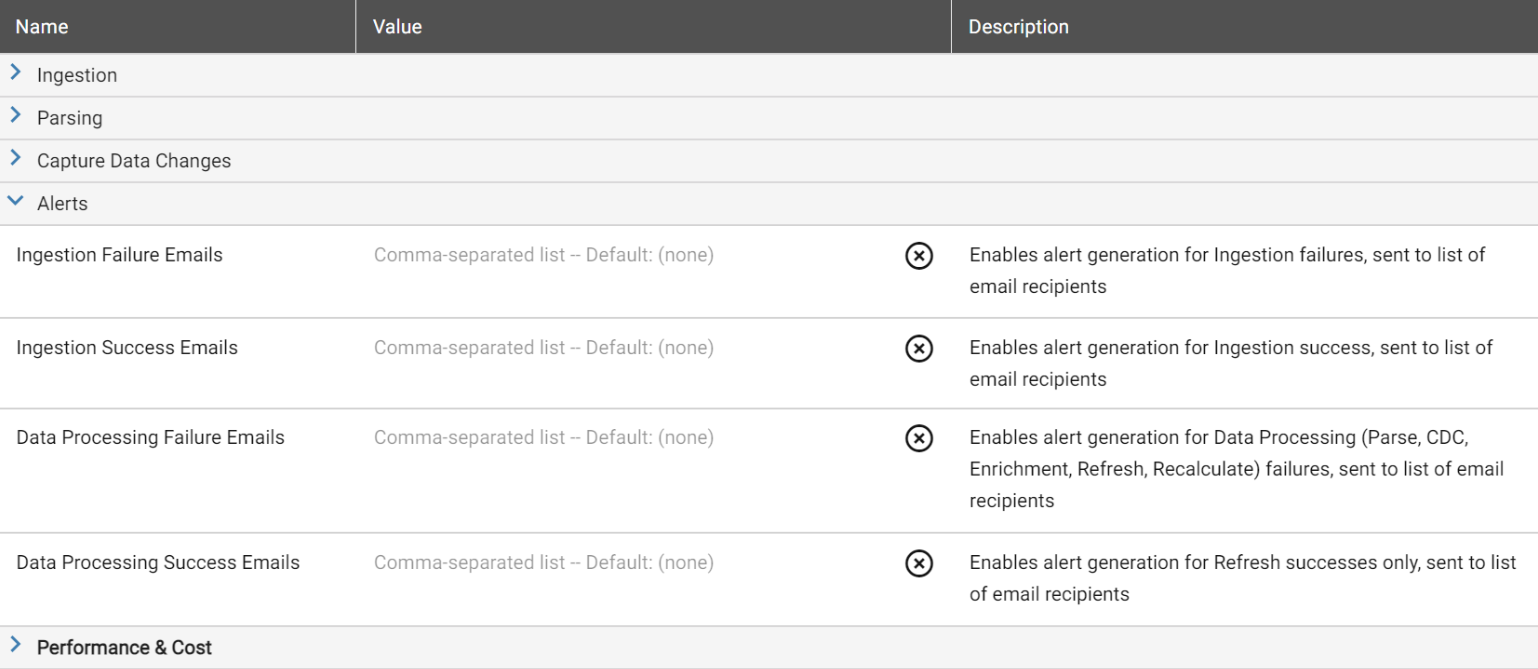Select the Ingestion group row label
This screenshot has width=1538, height=669.
(77, 76)
